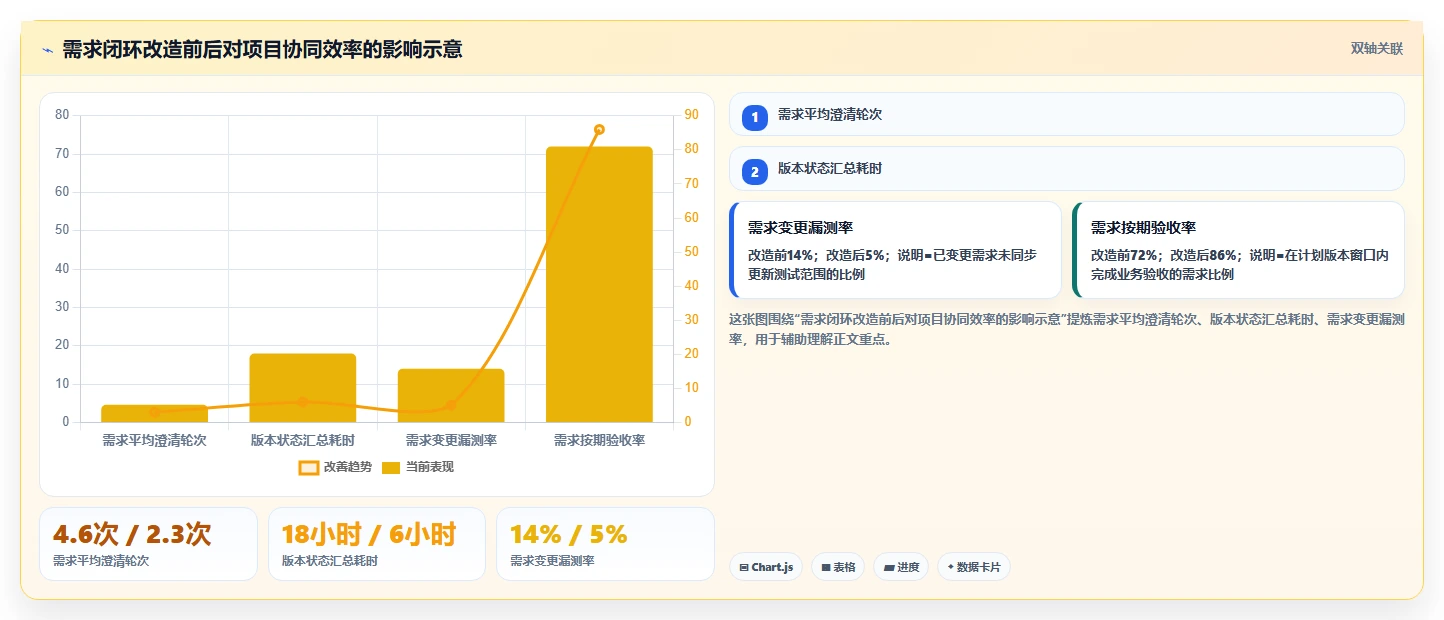Click the number 2 badge icon
Image resolution: width=1444 pixels, height=620 pixels.
tap(755, 171)
